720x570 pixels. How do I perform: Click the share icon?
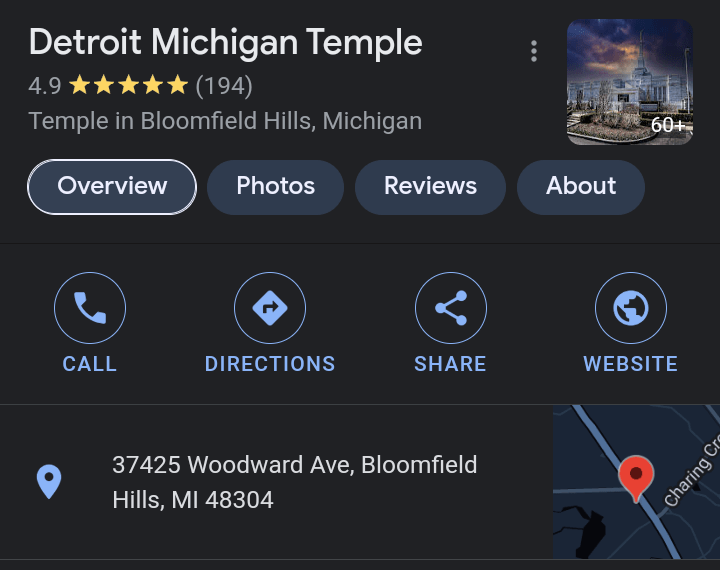(x=450, y=309)
